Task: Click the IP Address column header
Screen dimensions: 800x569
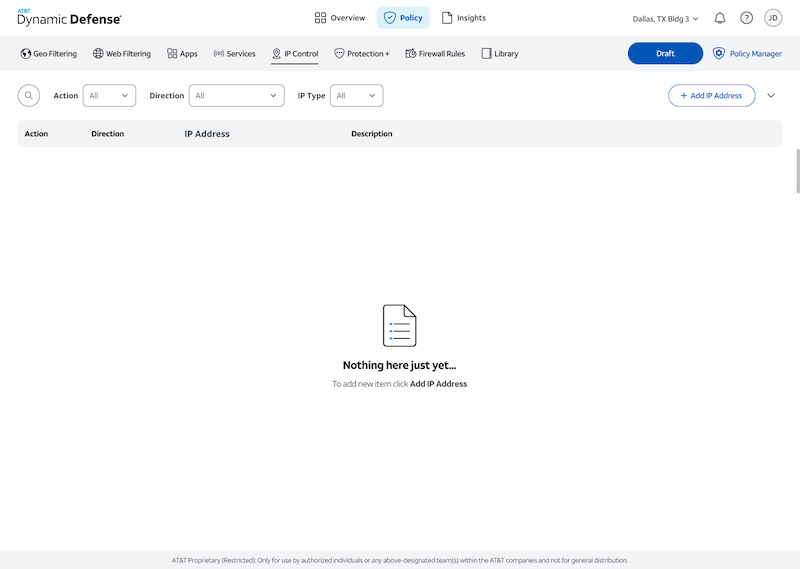Action: click(x=207, y=134)
